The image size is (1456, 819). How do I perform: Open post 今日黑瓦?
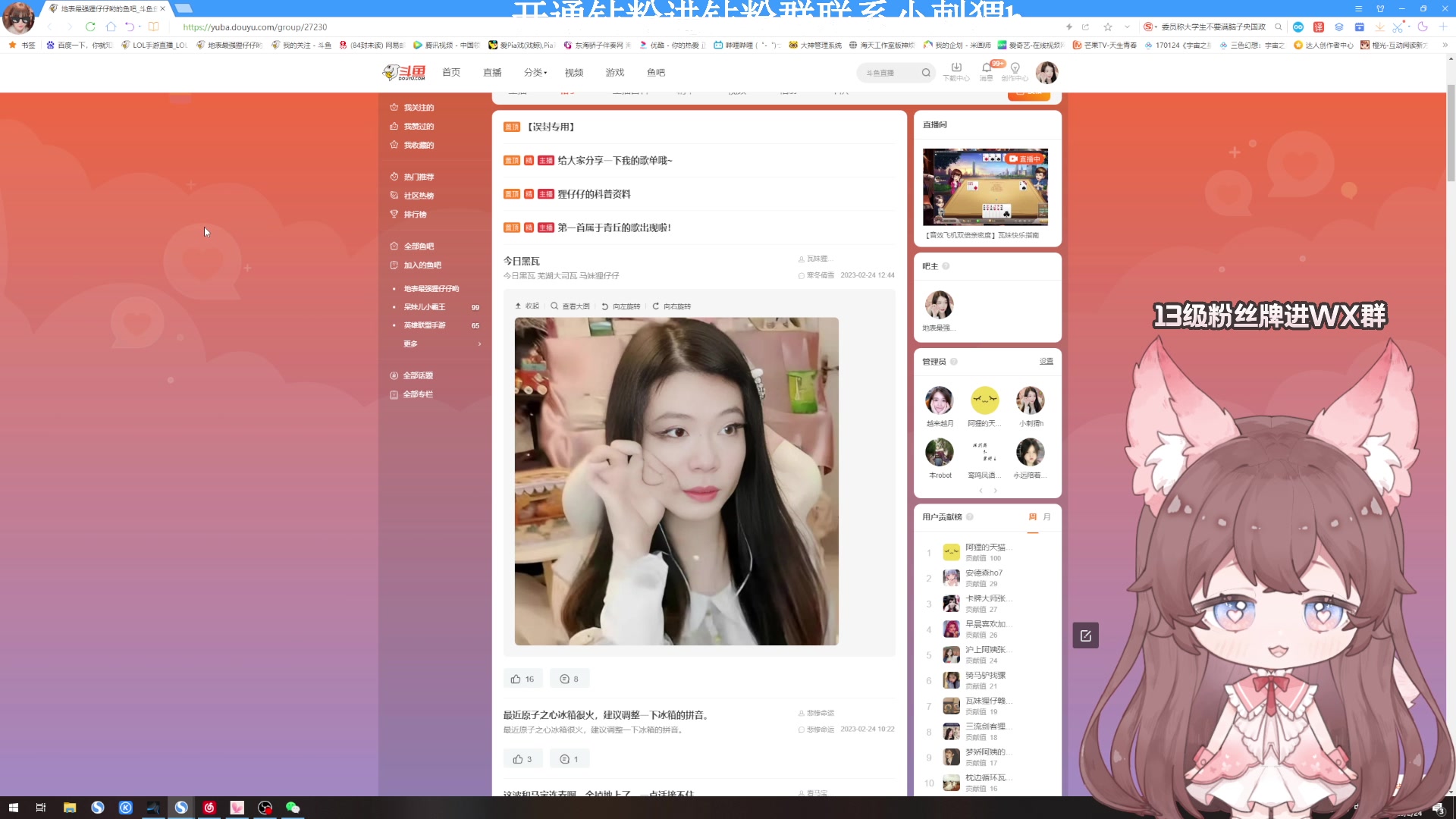tap(522, 261)
